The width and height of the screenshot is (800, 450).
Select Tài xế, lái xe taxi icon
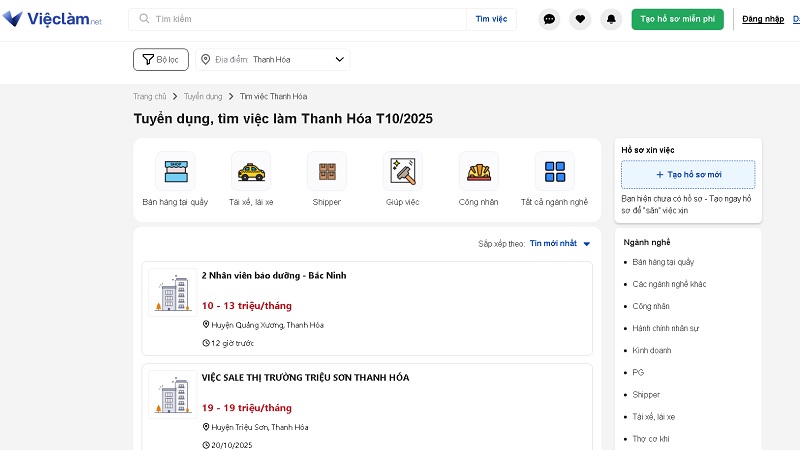tap(251, 171)
